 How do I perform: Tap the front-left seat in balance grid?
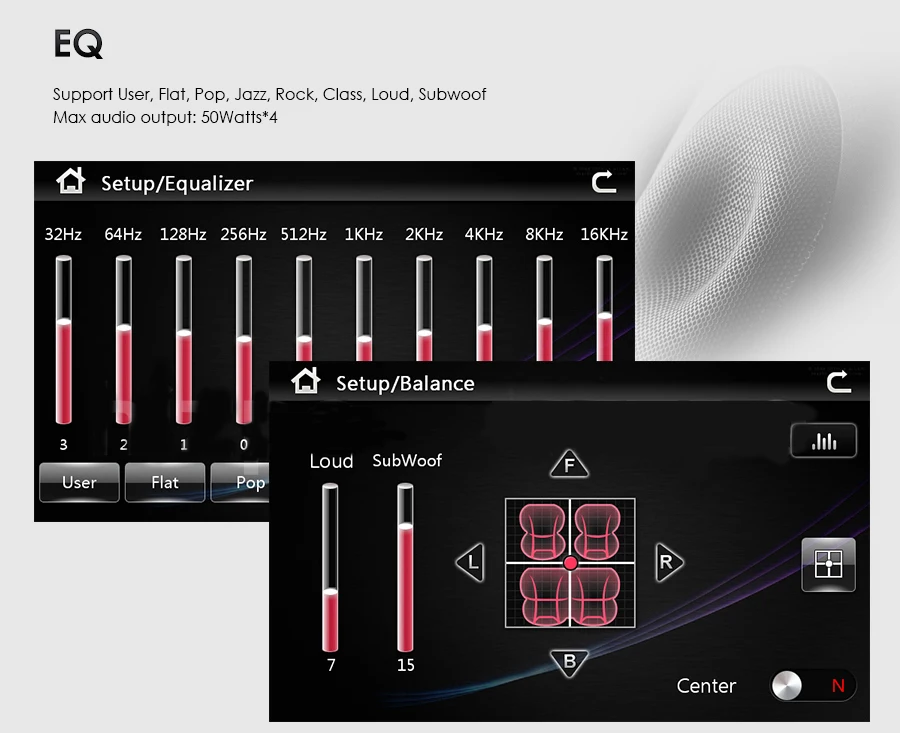tap(541, 532)
